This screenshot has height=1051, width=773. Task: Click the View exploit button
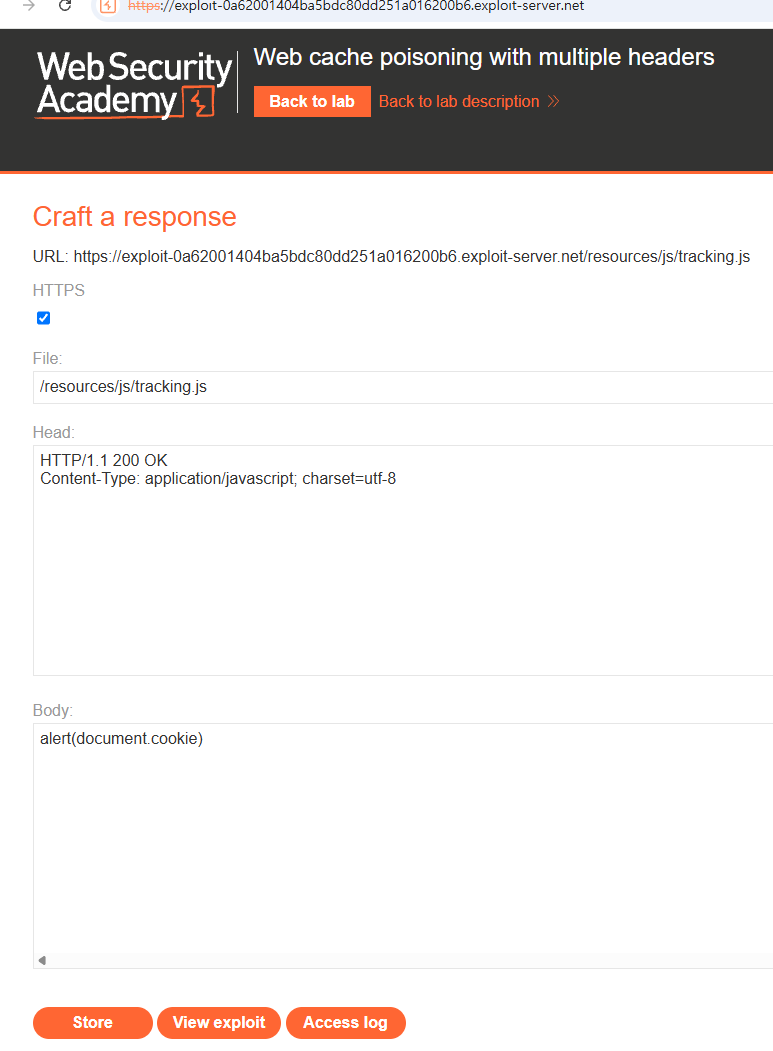(219, 1022)
